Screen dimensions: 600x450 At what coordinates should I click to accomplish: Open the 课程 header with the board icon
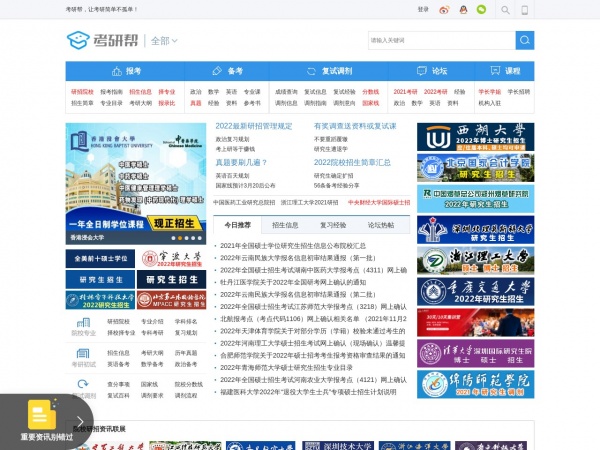click(505, 71)
